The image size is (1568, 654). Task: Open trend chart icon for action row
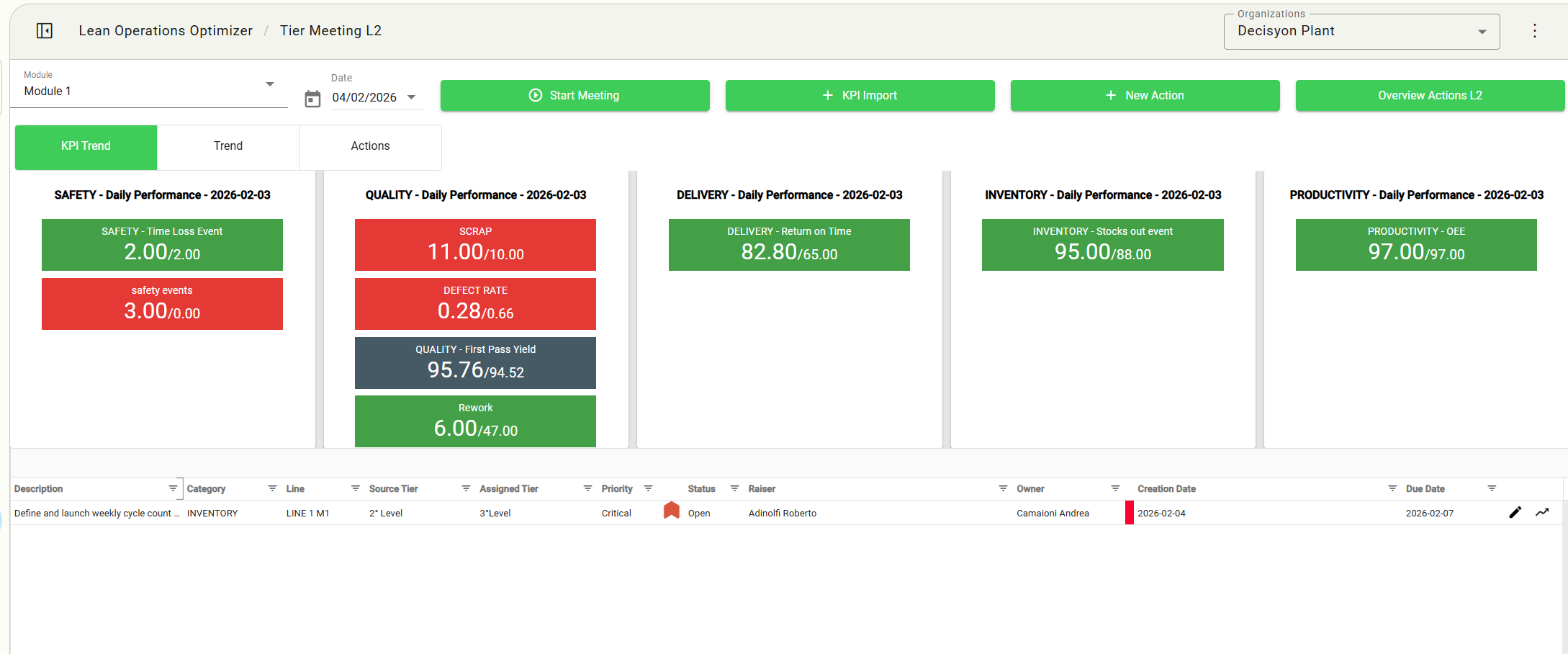click(1542, 513)
